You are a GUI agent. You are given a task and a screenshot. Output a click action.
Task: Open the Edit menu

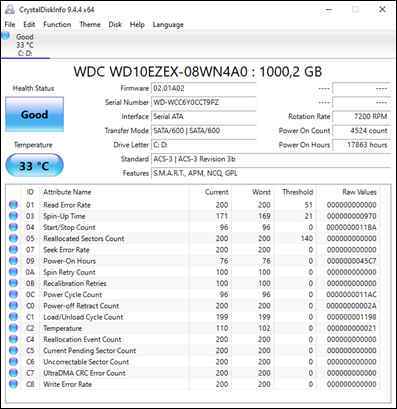click(x=29, y=24)
